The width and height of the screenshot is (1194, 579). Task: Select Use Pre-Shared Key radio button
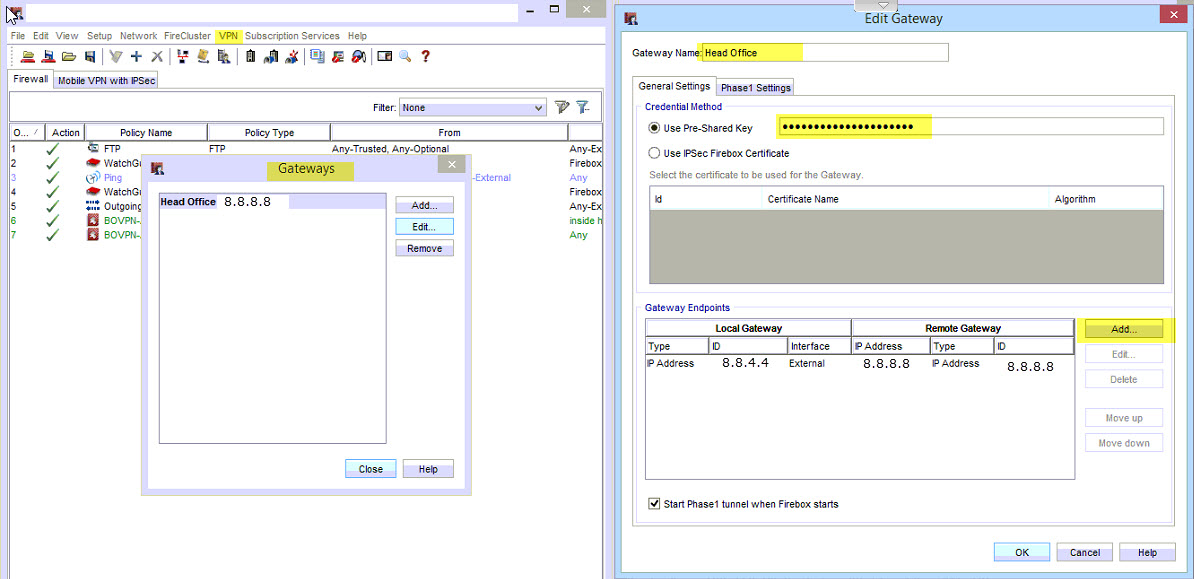(653, 128)
